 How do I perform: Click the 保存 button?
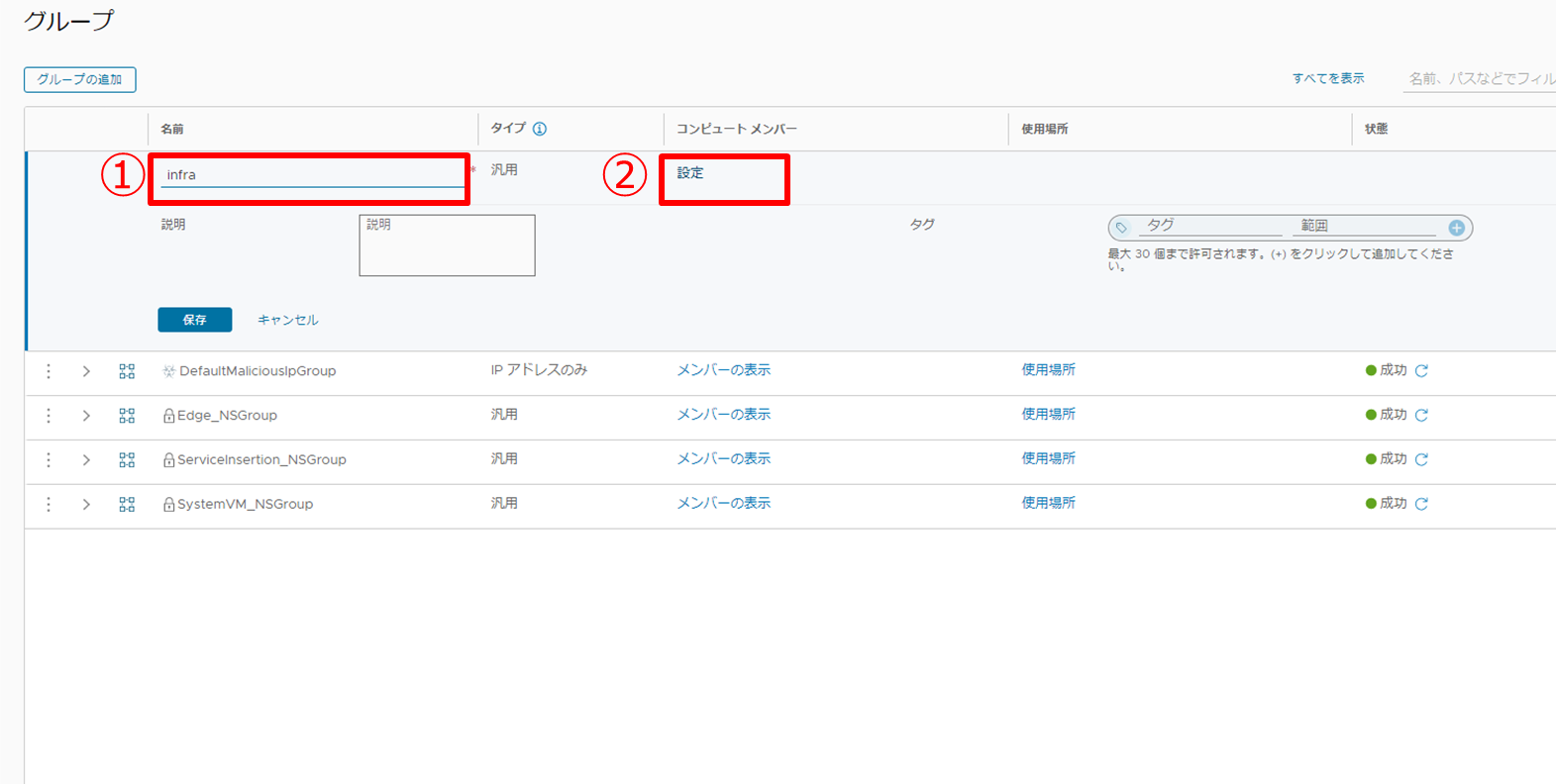pyautogui.click(x=194, y=320)
